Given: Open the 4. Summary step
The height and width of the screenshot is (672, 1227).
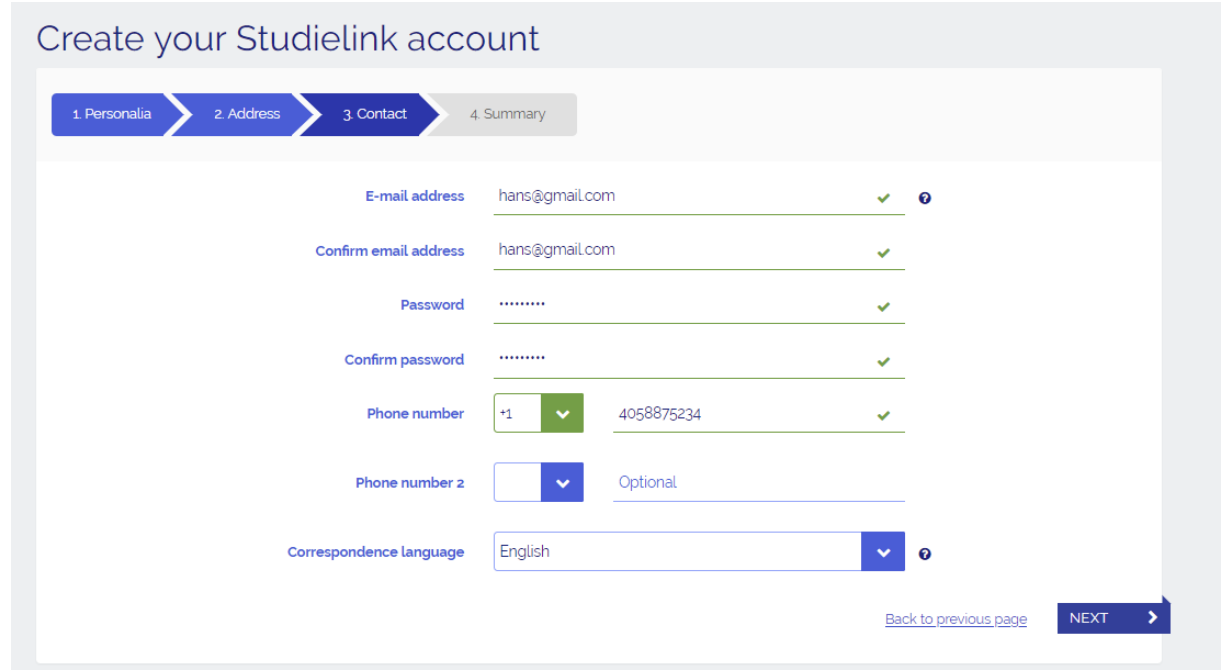Looking at the screenshot, I should click(508, 114).
